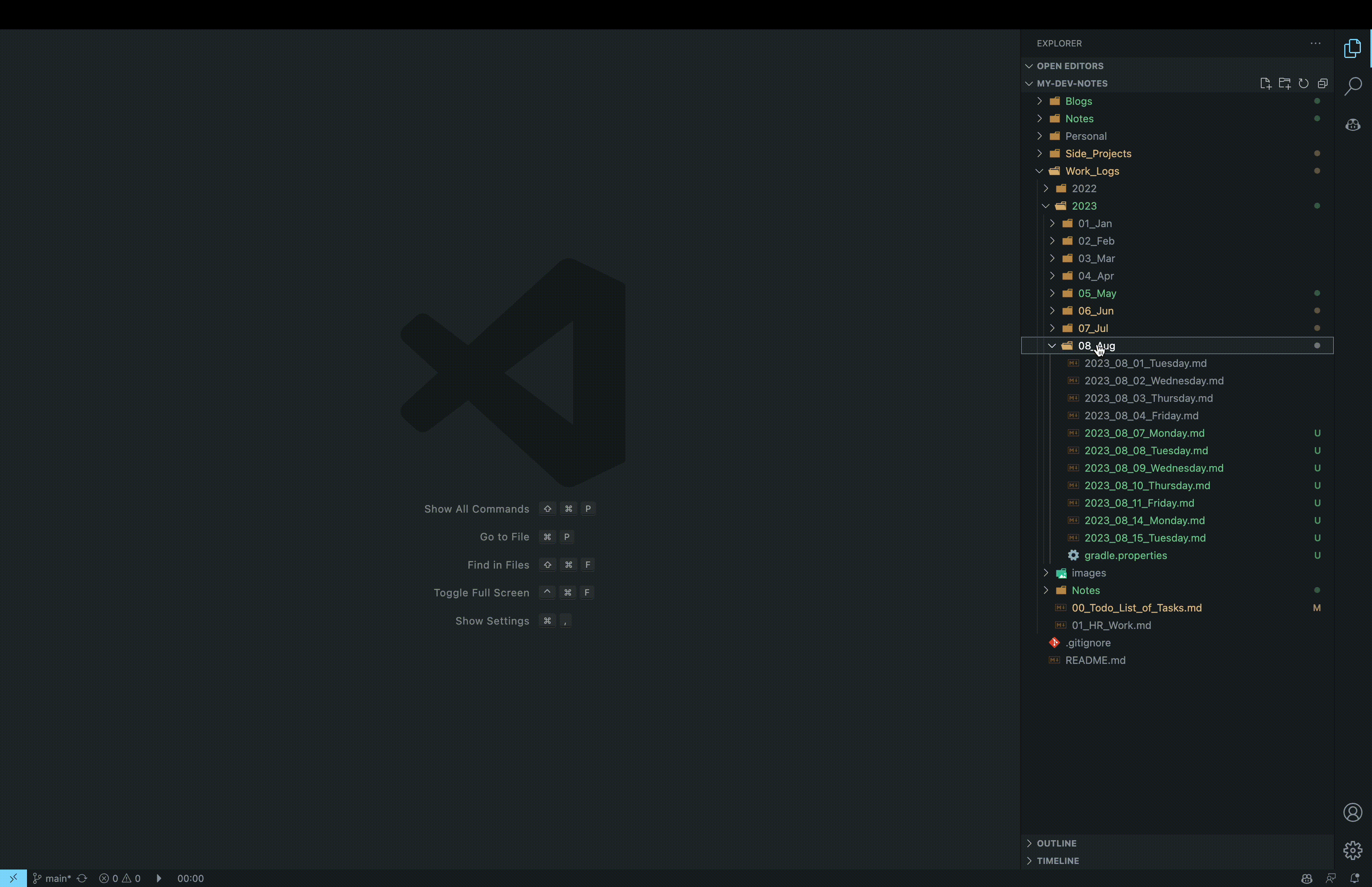Refresh the explorer file tree
The height and width of the screenshot is (887, 1372).
tap(1303, 83)
